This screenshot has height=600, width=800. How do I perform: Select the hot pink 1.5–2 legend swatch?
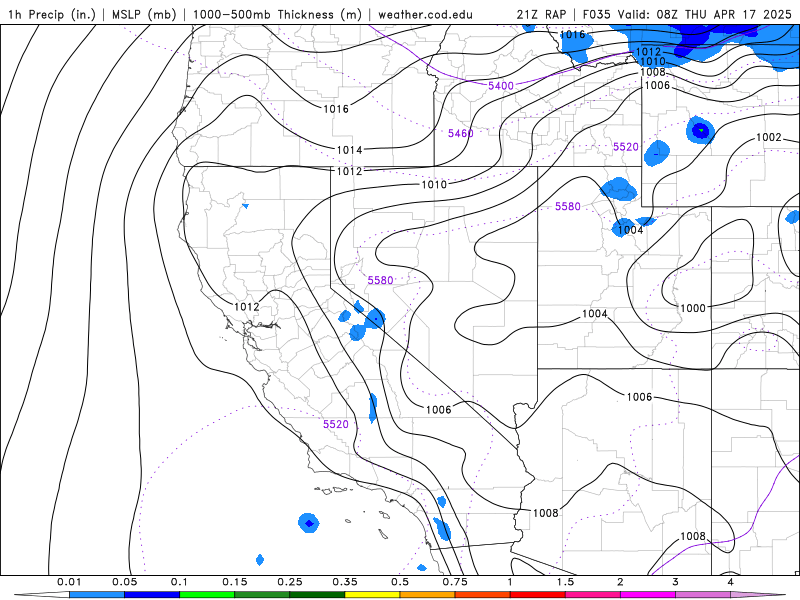pyautogui.click(x=593, y=595)
